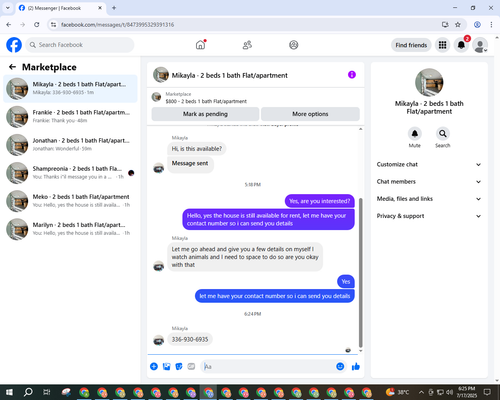Open a new browser tab

[114, 8]
